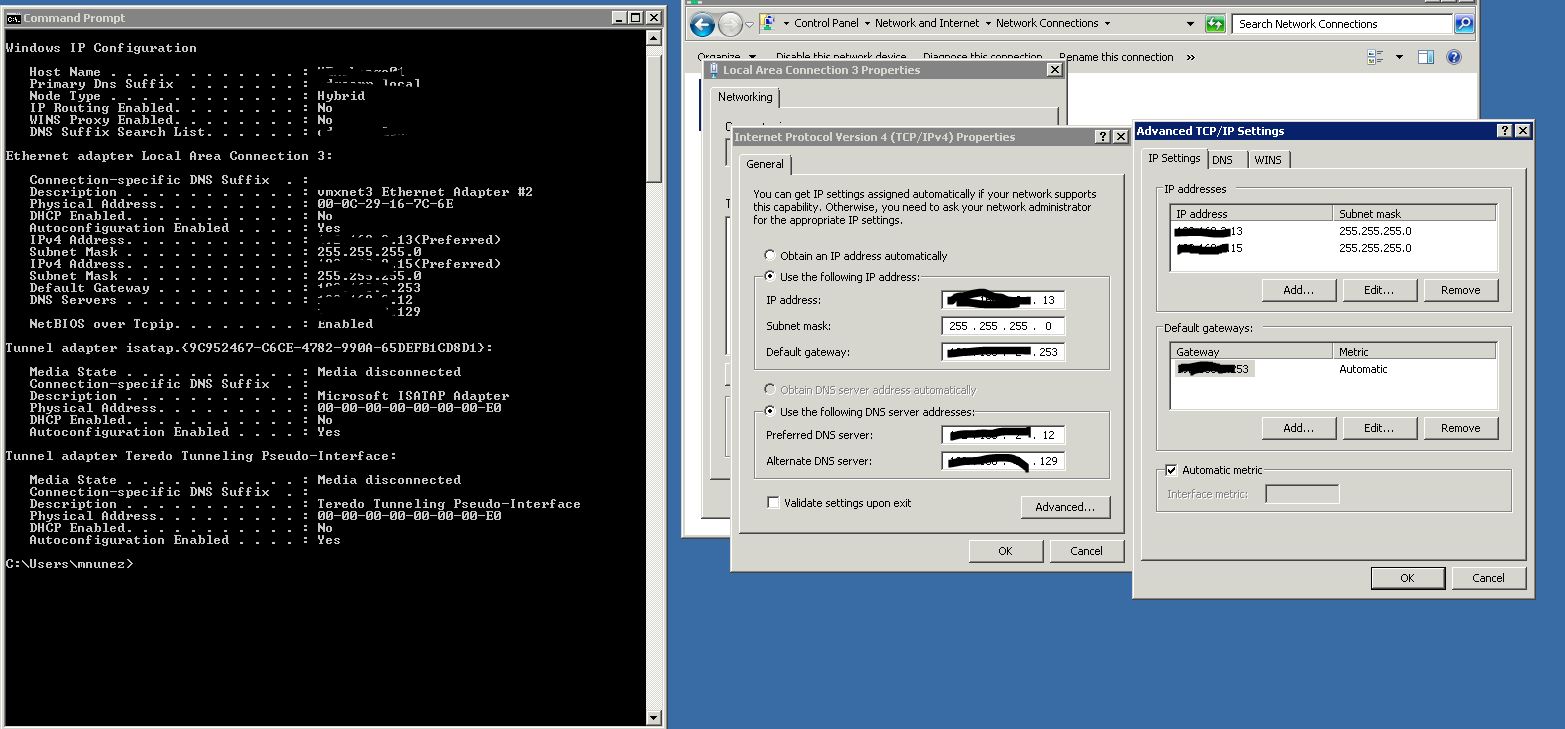Expand Network and Internet breadcrumb arrow
The height and width of the screenshot is (729, 1565).
988,23
